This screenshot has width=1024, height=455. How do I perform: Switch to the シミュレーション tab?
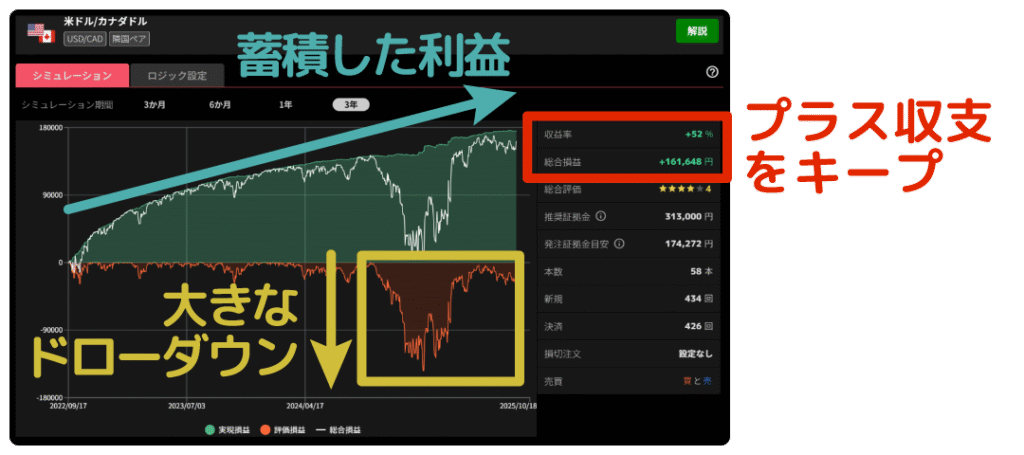(72, 76)
